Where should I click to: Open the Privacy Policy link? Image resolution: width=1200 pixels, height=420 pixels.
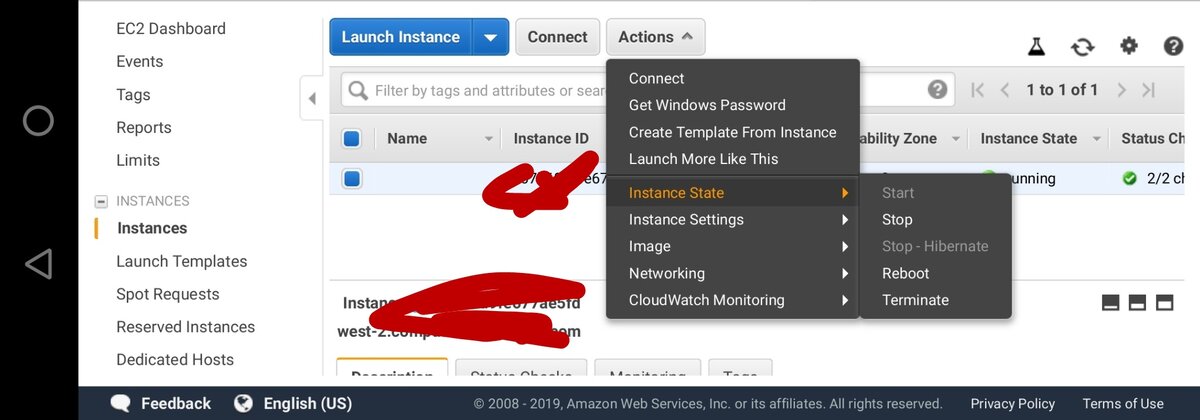[1013, 404]
